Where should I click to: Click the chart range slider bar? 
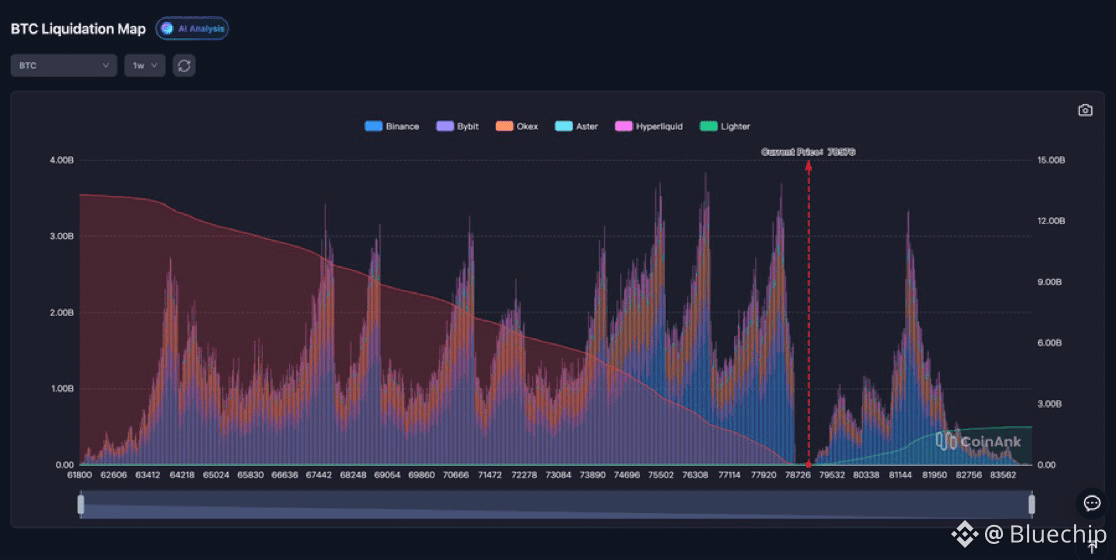click(x=556, y=504)
